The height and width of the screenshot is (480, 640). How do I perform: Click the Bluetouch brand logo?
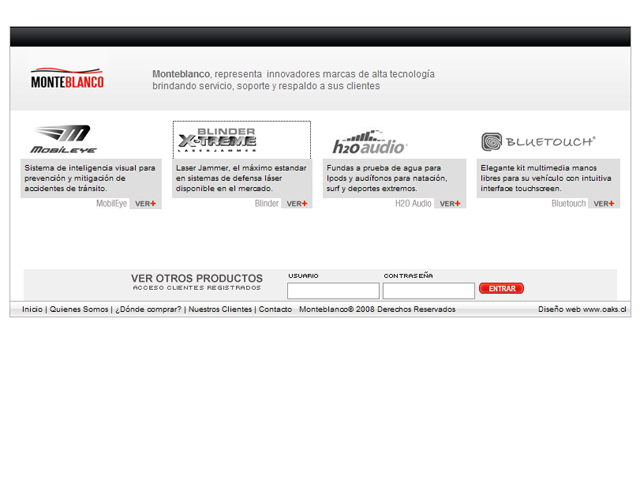[538, 142]
